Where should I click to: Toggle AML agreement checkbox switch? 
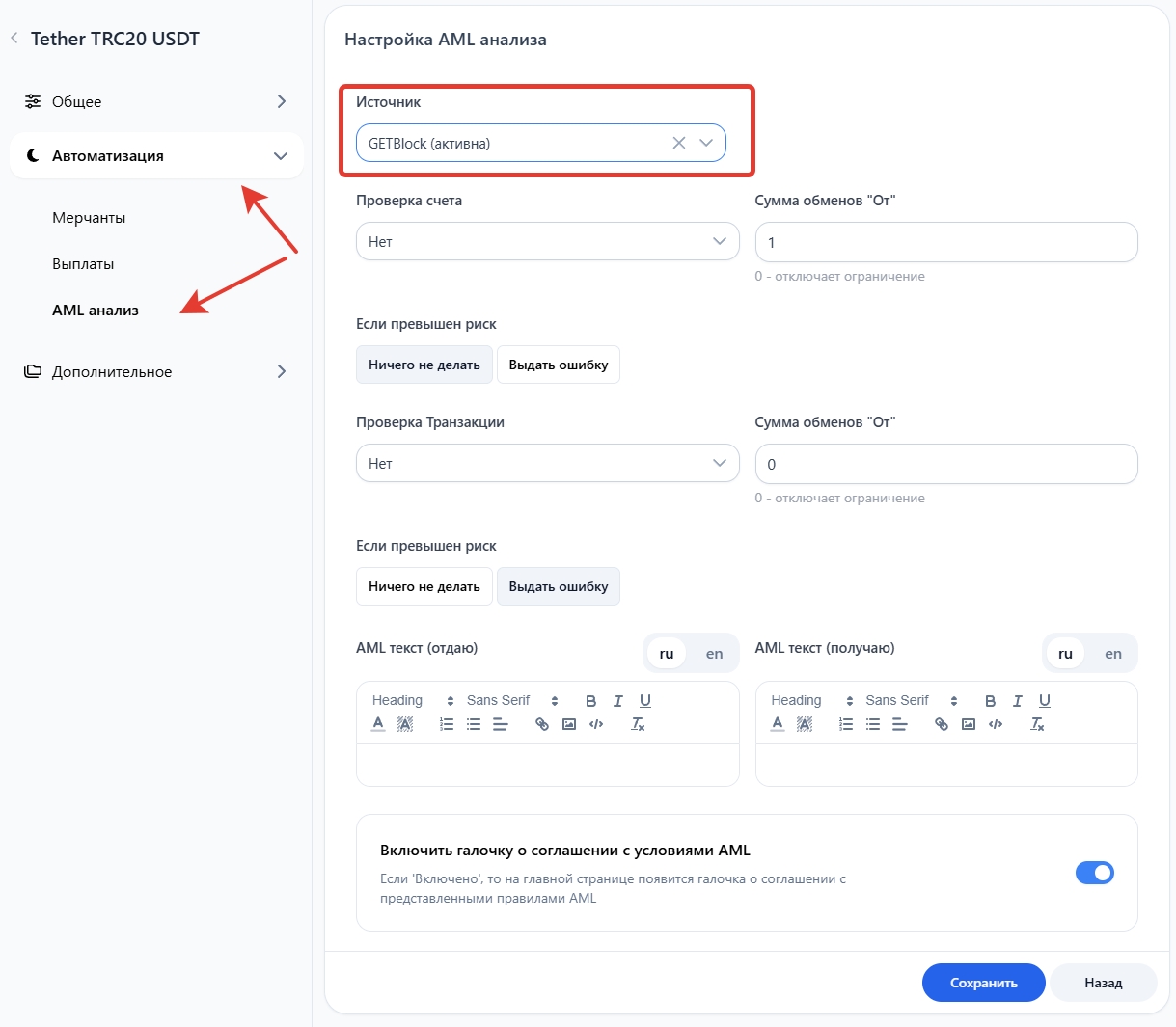[x=1095, y=873]
